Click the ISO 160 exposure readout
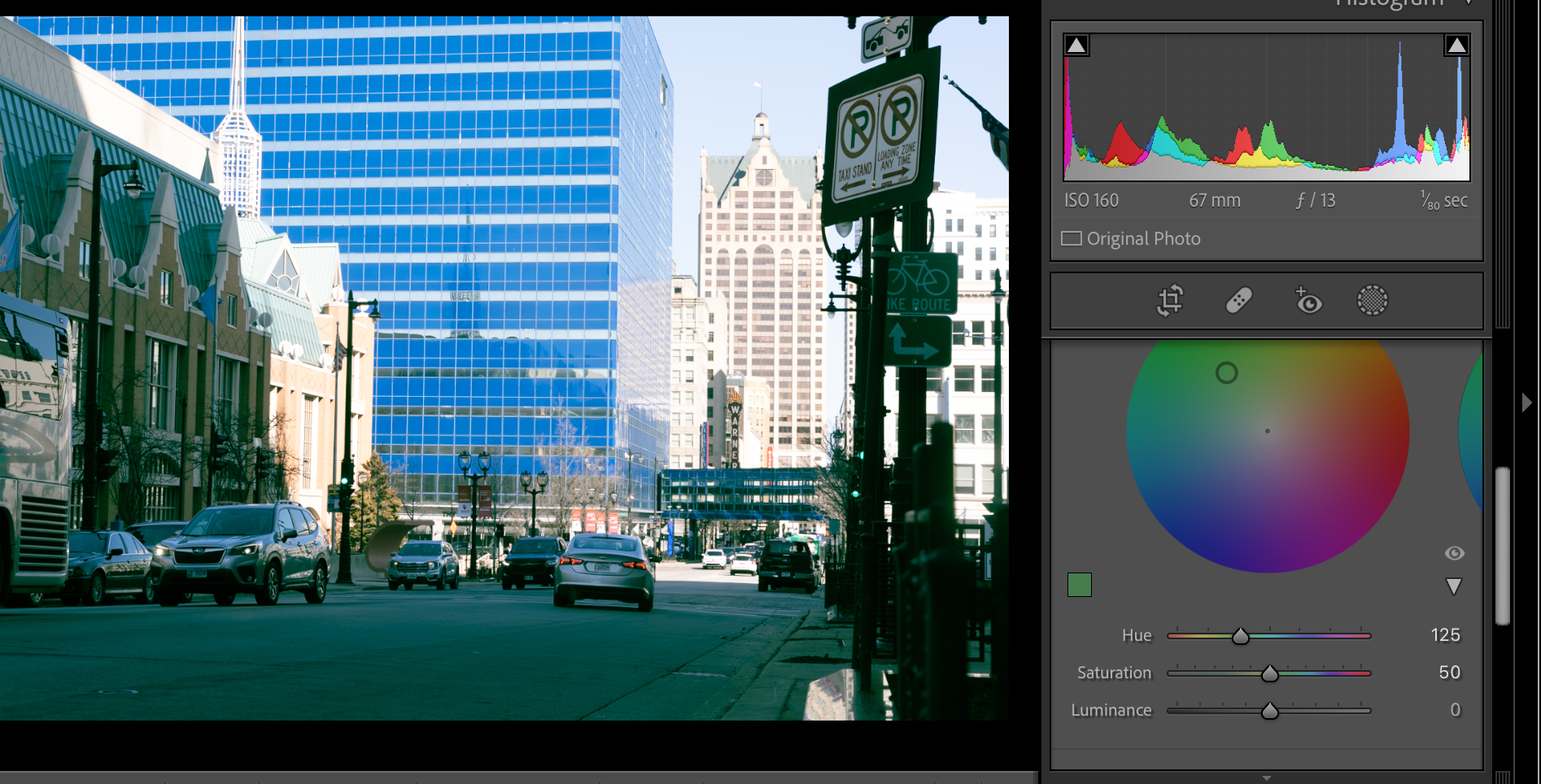This screenshot has height=784, width=1541. tap(1090, 200)
